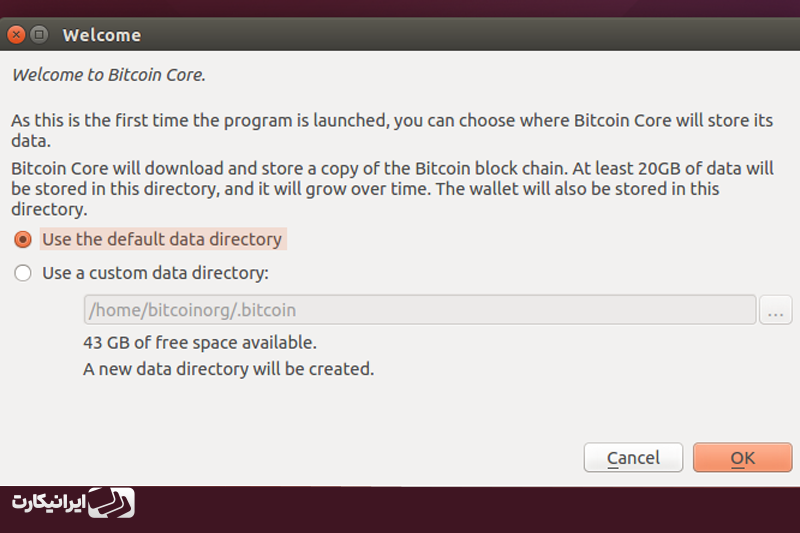Screen dimensions: 800x533
Task: Open the directory browser with the '...' button
Action: click(776, 310)
